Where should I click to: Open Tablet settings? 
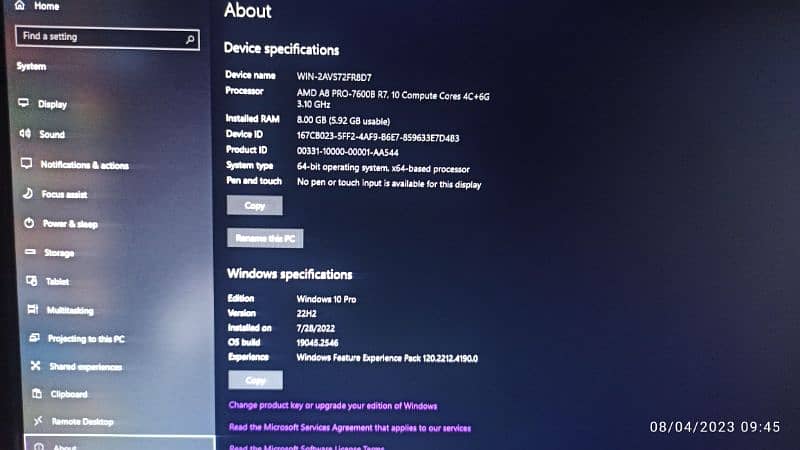point(57,282)
